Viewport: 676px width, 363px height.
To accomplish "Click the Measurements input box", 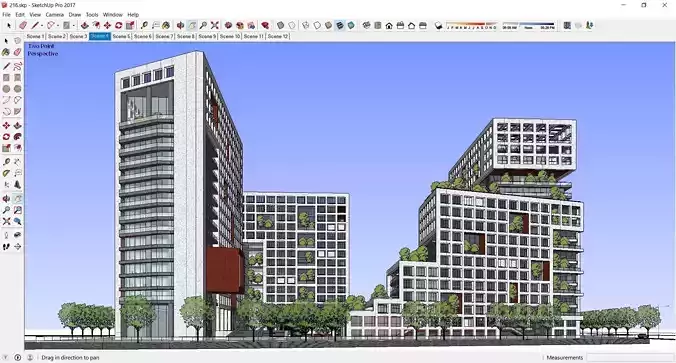I will [629, 357].
